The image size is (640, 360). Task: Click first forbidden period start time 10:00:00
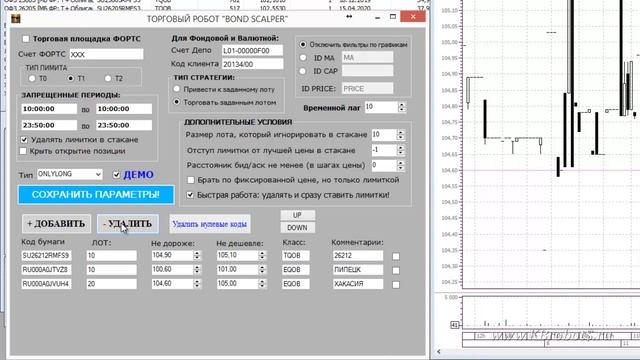click(49, 109)
